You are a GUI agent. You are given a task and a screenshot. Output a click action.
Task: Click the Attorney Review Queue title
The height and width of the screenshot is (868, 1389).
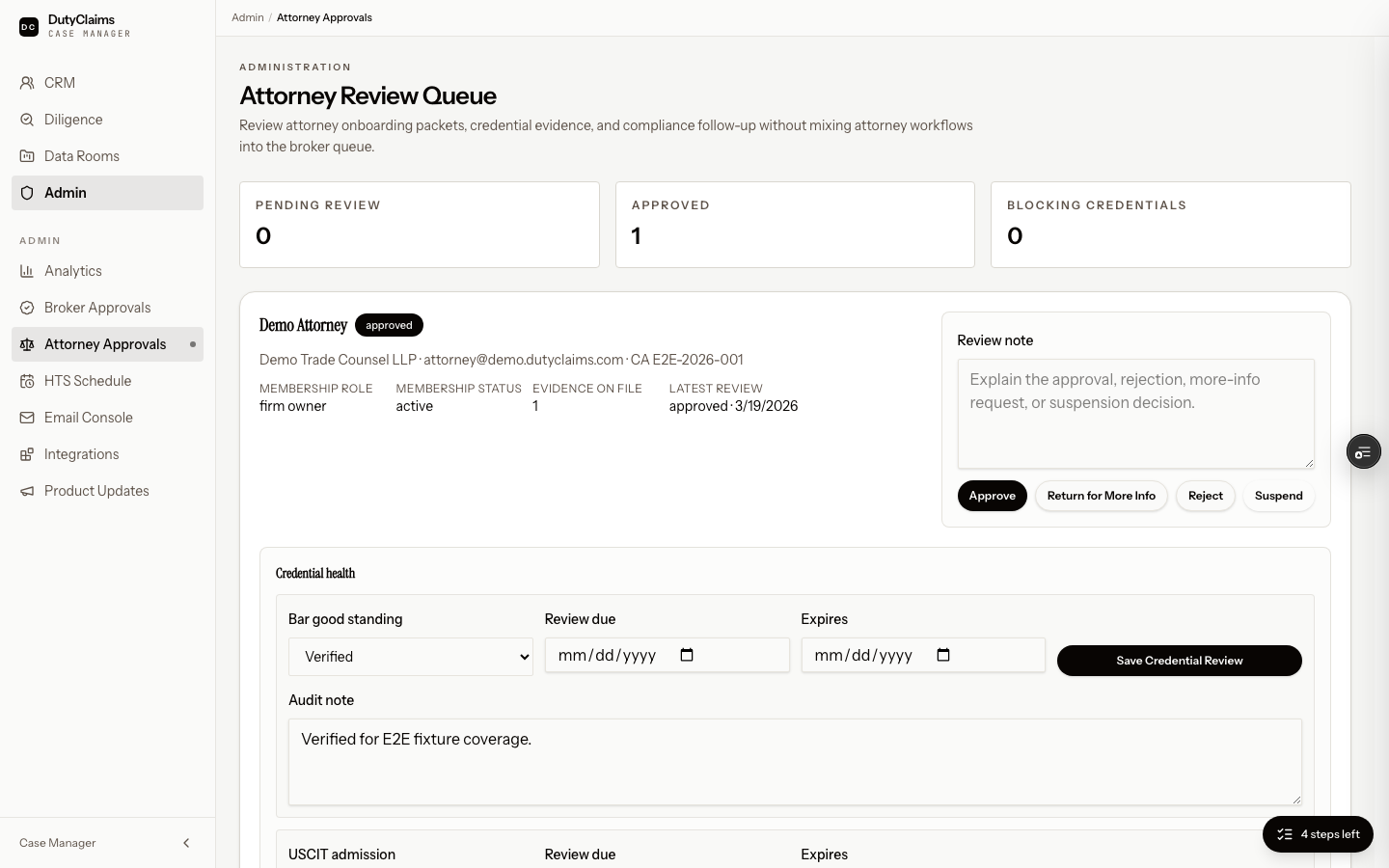pyautogui.click(x=368, y=95)
